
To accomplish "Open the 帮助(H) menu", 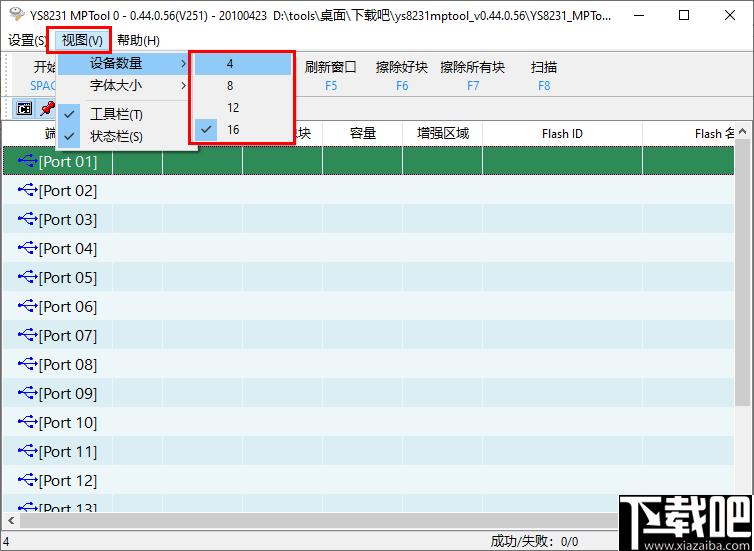I will [x=138, y=40].
